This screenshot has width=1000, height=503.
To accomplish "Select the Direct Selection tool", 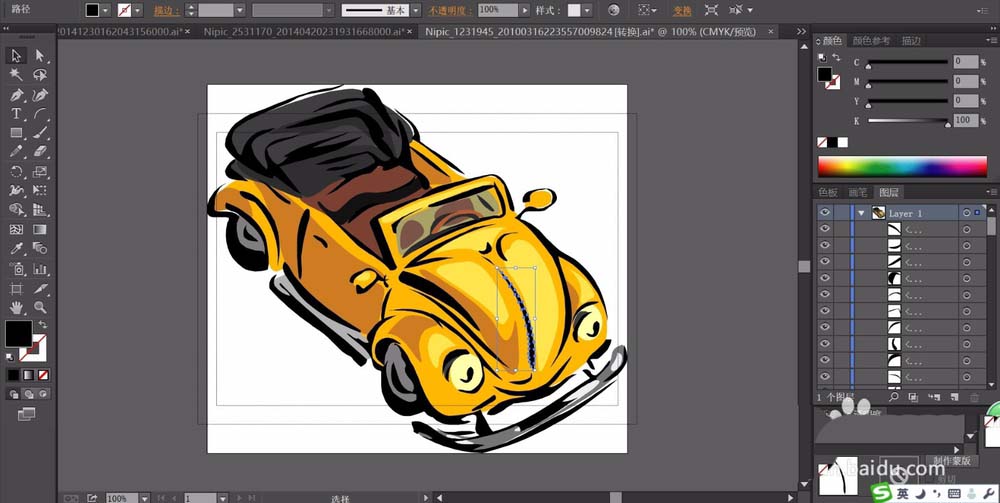I will click(x=40, y=56).
